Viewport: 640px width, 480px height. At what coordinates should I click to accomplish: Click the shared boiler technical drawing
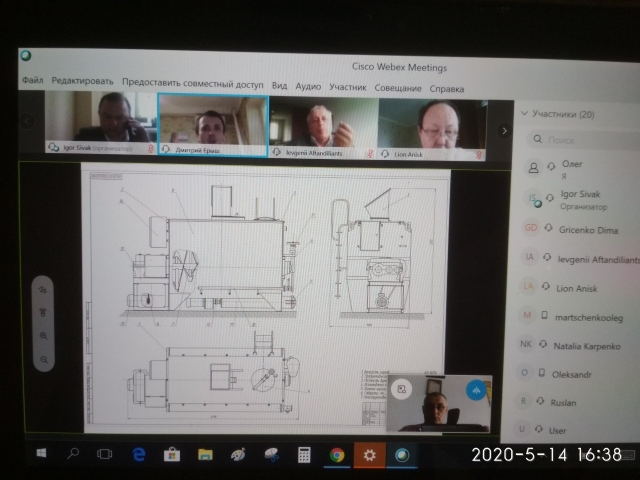point(265,298)
